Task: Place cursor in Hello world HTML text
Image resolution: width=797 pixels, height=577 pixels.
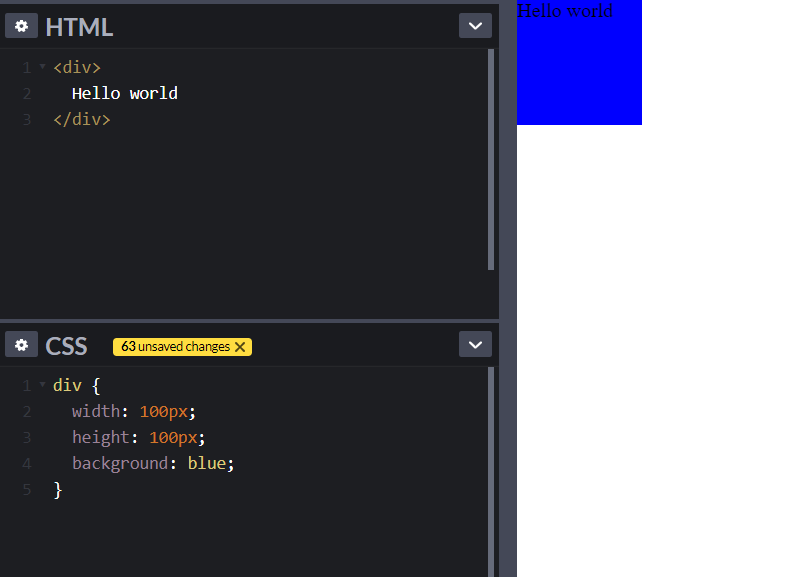Action: (125, 94)
